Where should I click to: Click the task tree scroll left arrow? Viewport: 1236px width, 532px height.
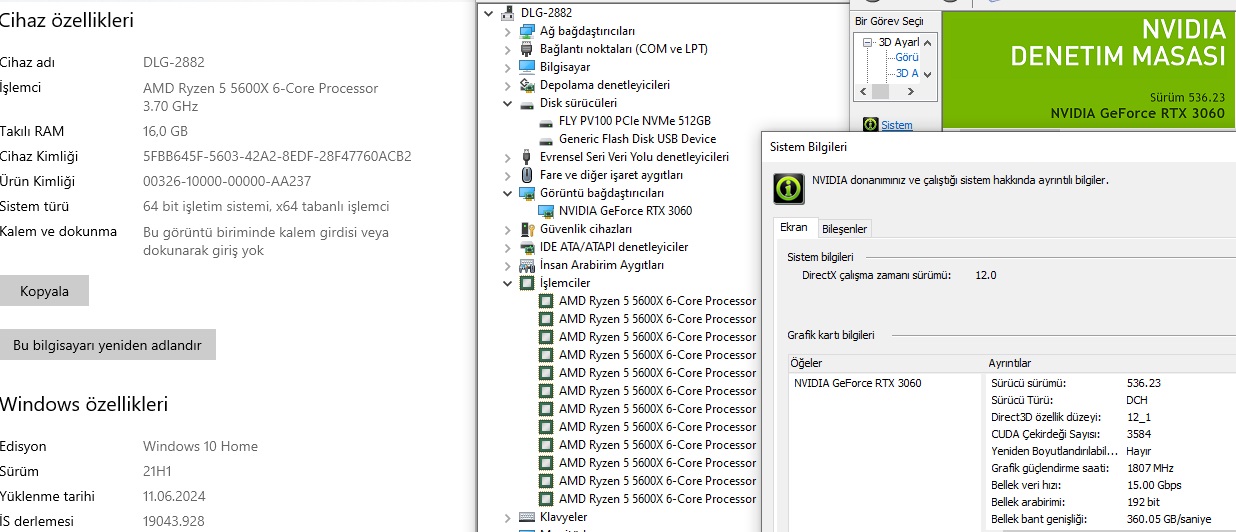[862, 91]
